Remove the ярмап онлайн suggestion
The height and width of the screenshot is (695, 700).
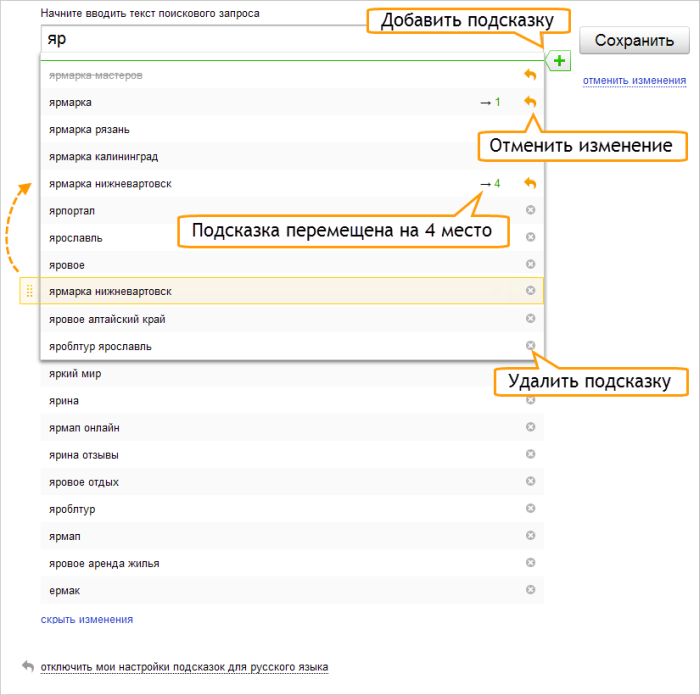(x=530, y=427)
